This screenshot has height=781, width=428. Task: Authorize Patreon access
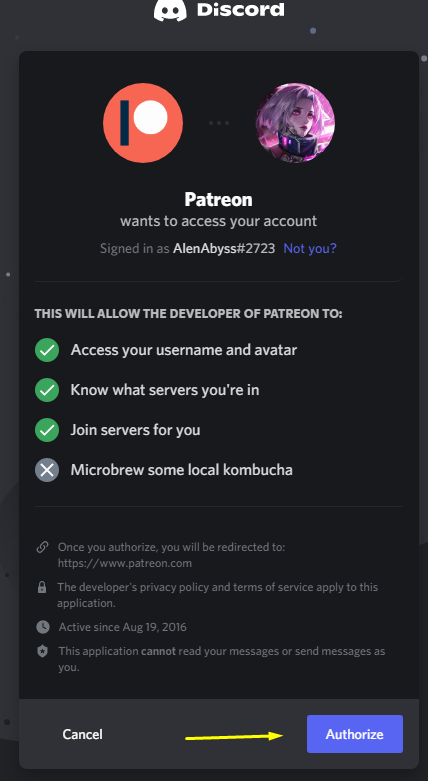(x=355, y=734)
